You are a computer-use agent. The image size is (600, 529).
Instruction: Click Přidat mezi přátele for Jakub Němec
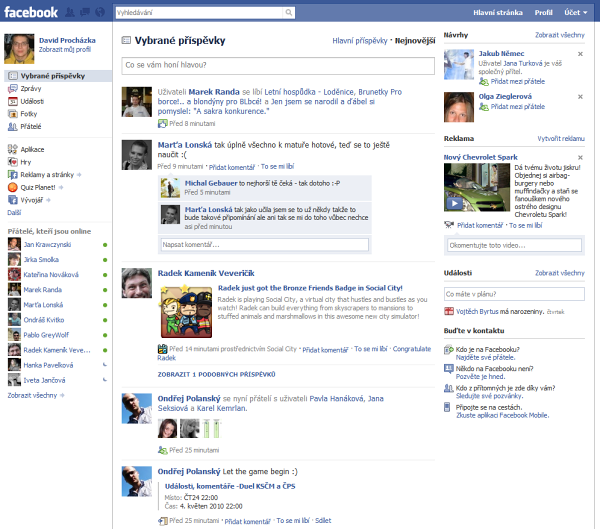518,82
